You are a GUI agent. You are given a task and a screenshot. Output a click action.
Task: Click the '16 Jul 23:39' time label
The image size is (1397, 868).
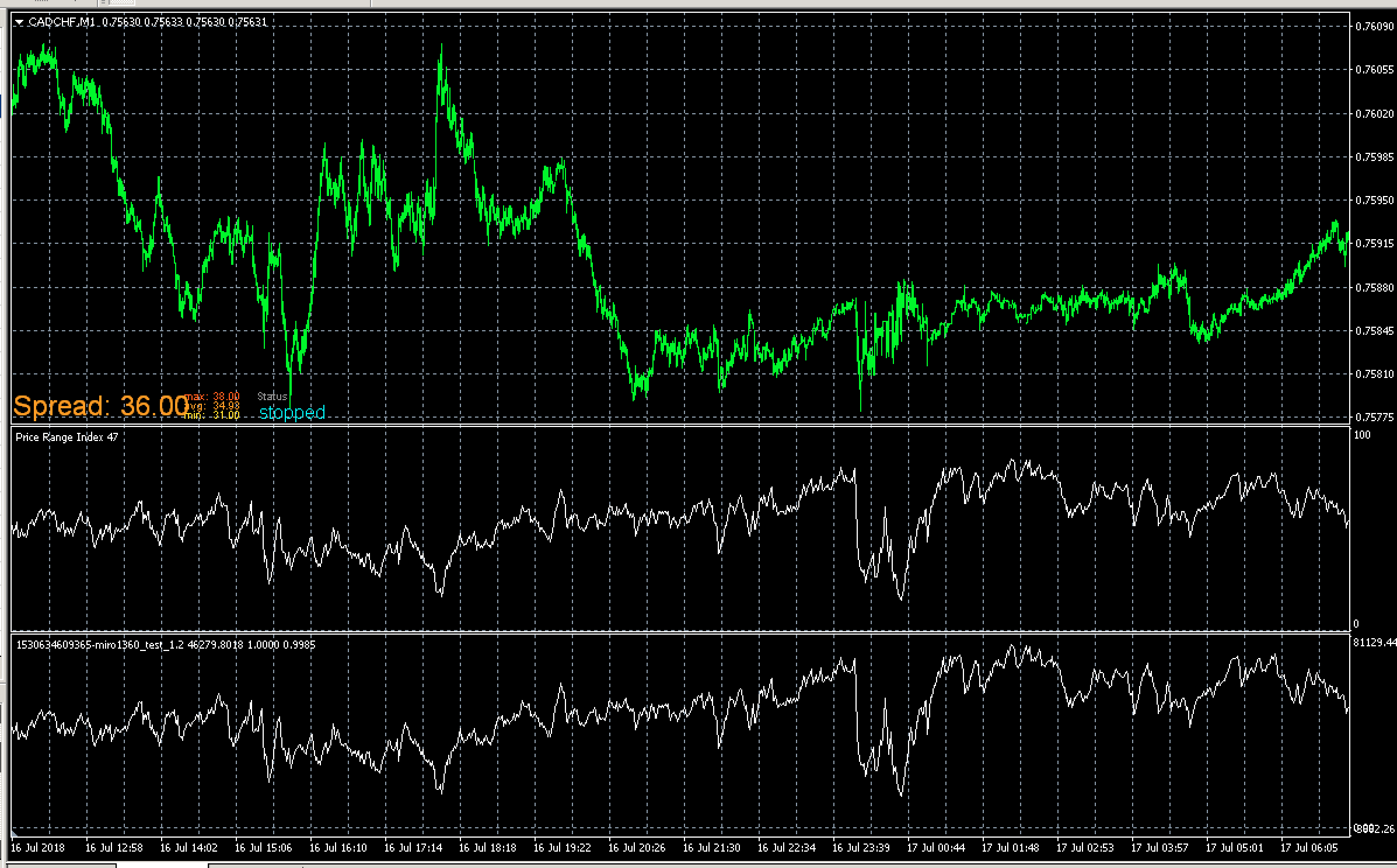coord(861,847)
